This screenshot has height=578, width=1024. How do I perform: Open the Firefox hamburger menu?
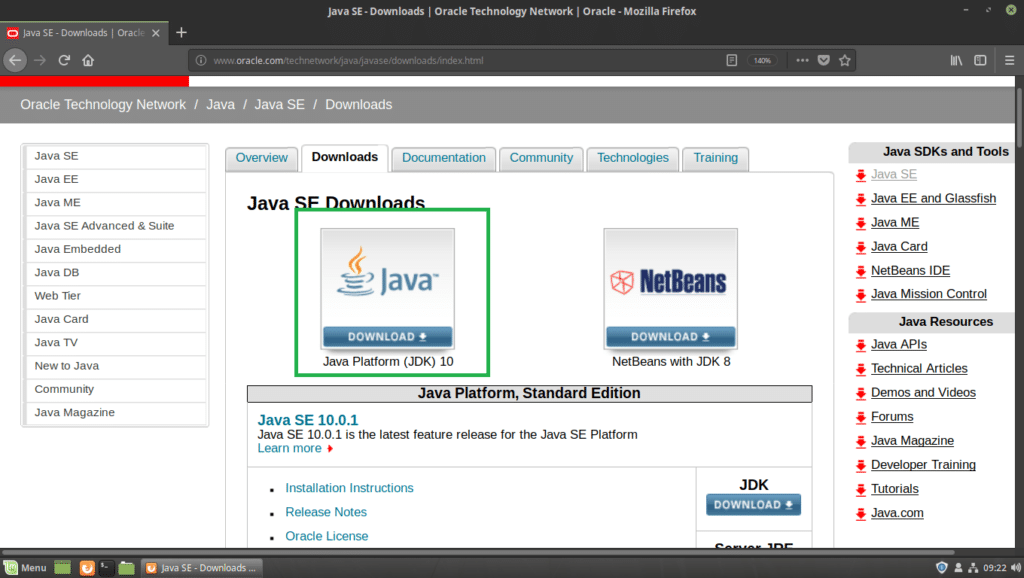coord(1009,59)
